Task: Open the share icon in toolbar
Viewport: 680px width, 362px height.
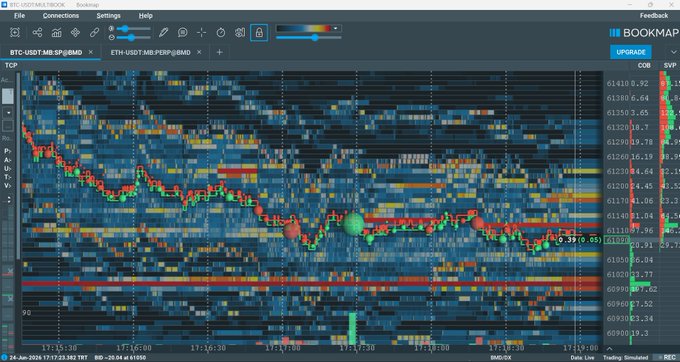Action: [37, 33]
